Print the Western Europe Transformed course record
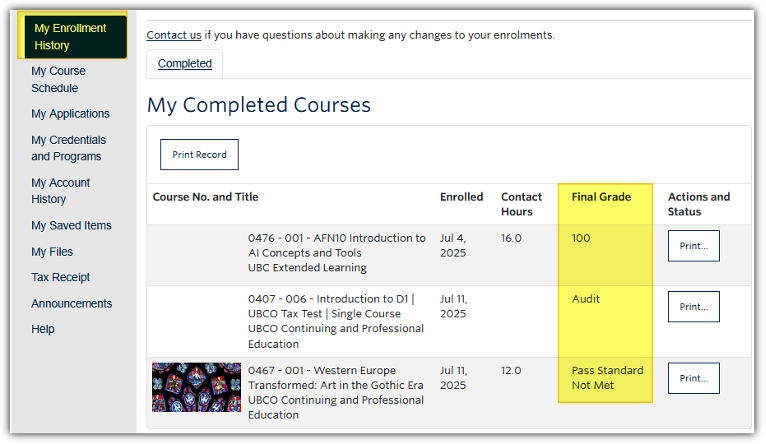 point(693,379)
